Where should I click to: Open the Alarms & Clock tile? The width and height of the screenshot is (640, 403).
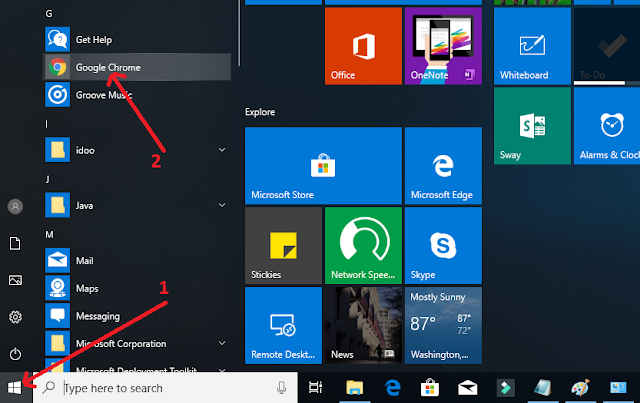[607, 126]
